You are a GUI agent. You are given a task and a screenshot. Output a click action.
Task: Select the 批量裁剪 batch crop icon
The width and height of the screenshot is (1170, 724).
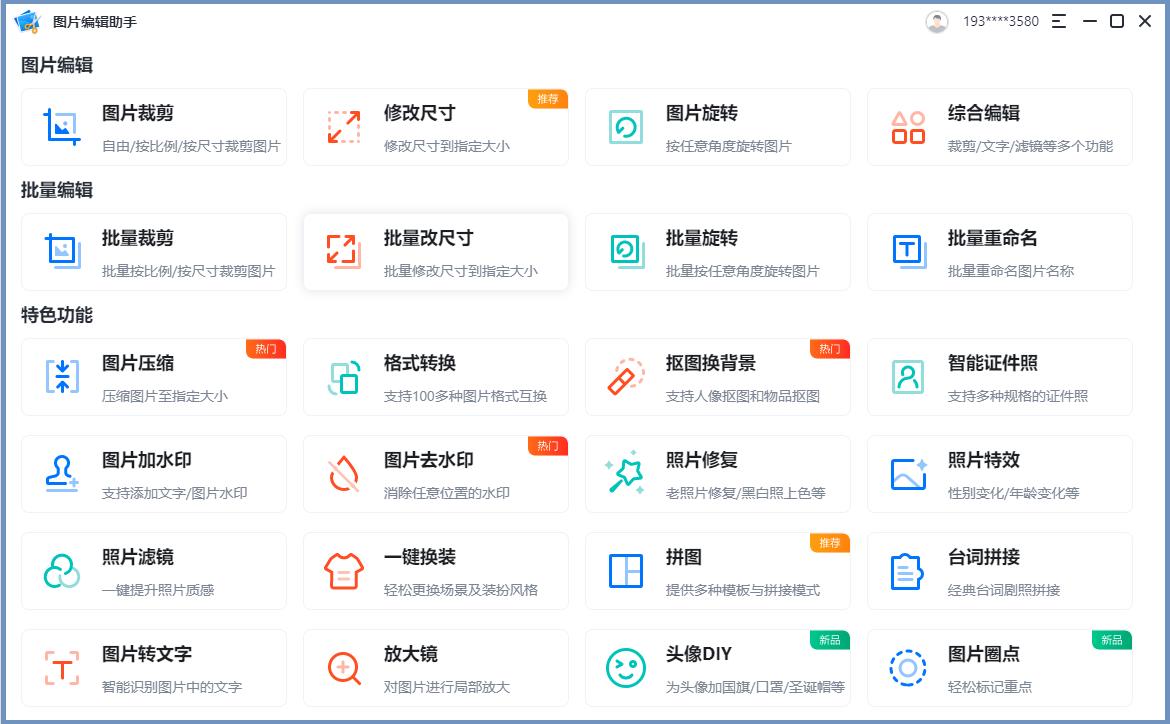point(60,251)
